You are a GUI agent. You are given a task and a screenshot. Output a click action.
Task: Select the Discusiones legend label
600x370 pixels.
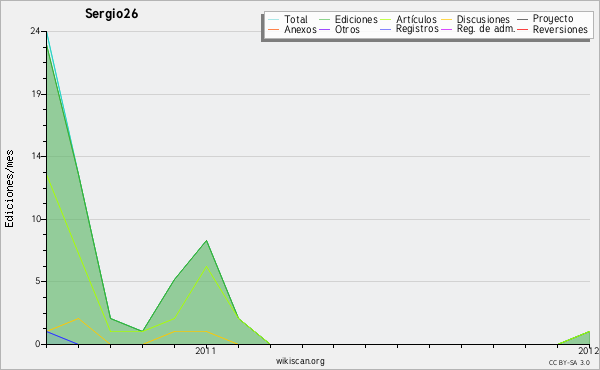pyautogui.click(x=483, y=19)
